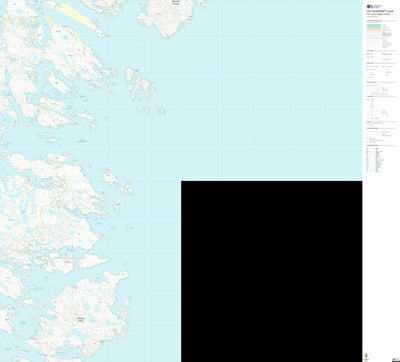Click the black no-data square on the map
This screenshot has height=362, width=400.
pos(272,271)
